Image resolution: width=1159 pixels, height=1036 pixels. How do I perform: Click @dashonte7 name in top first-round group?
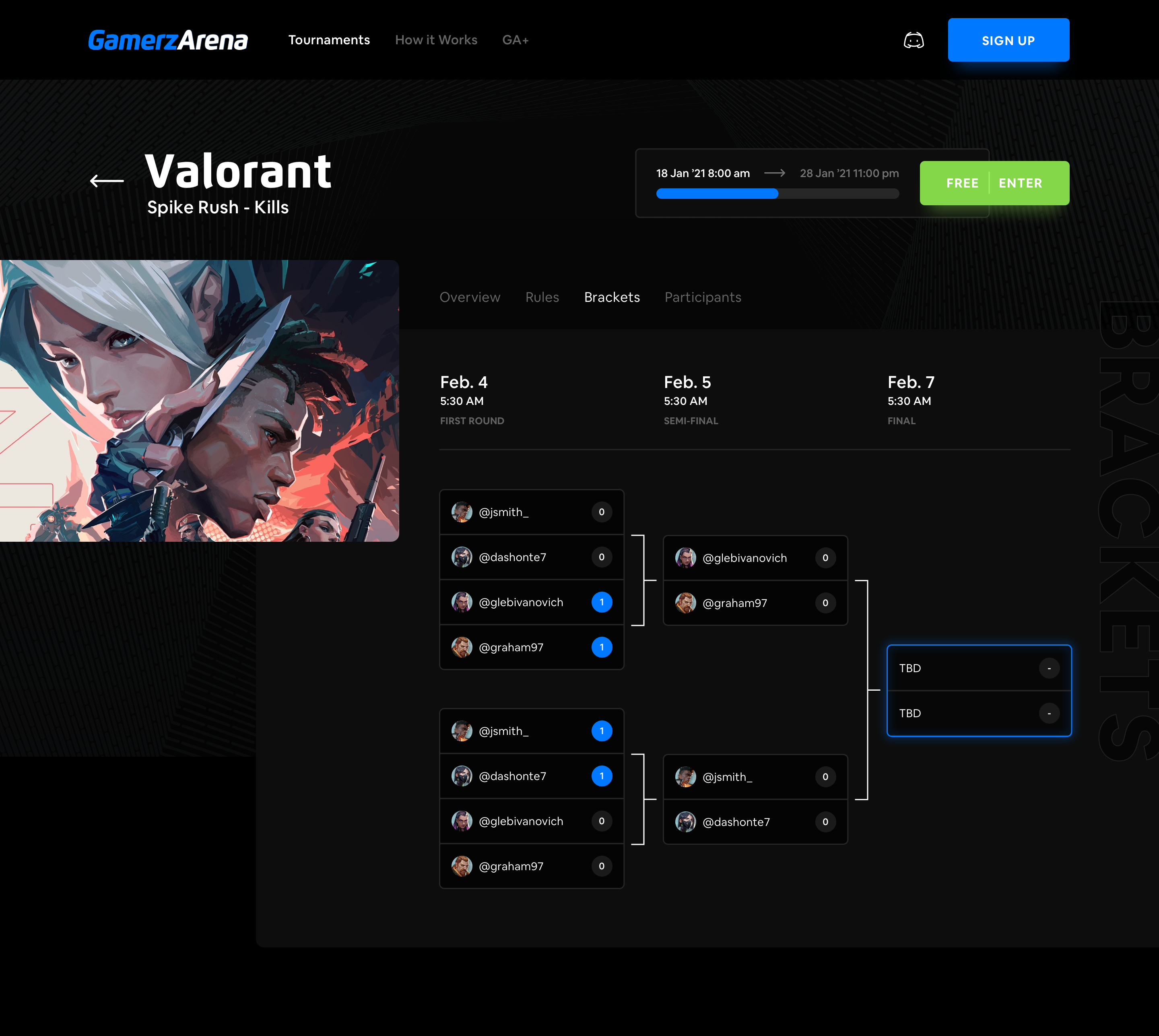pos(512,557)
